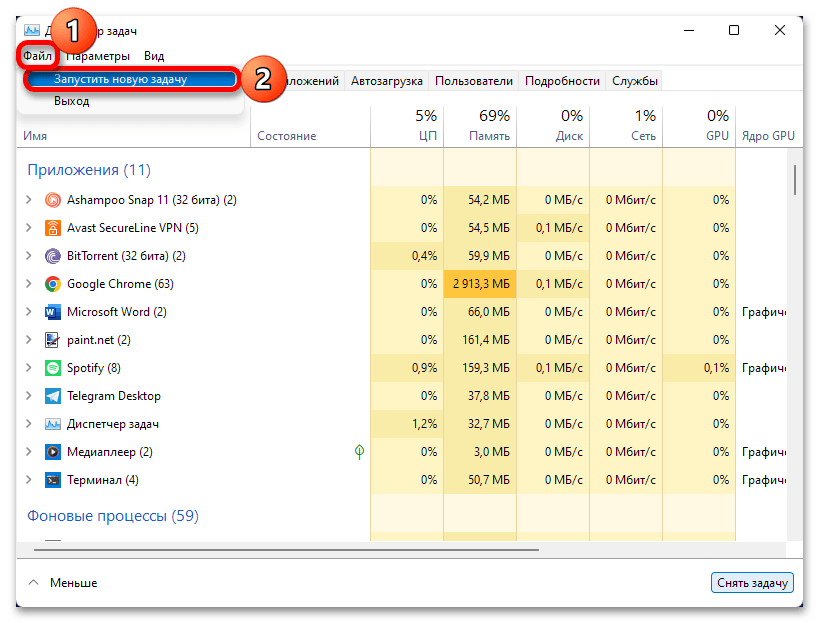The image size is (819, 623).
Task: Sort by the Память column header
Action: click(480, 126)
